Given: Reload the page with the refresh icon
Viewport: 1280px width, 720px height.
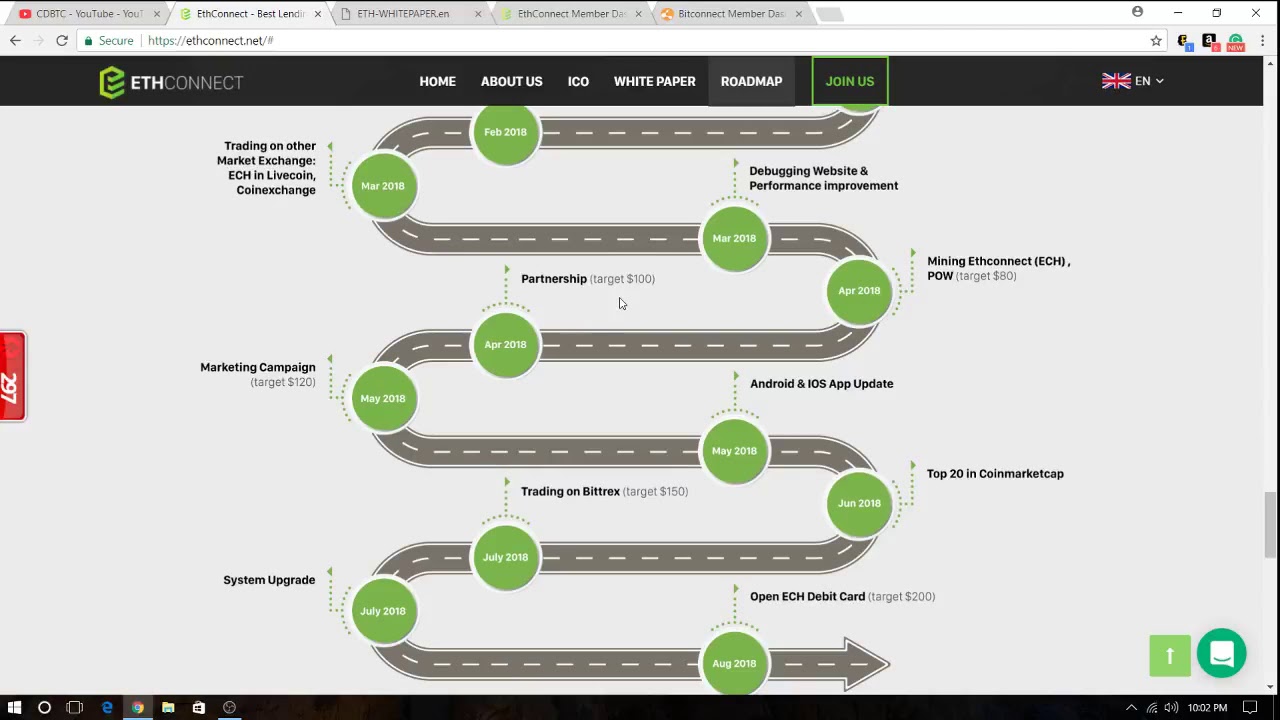Looking at the screenshot, I should pos(62,40).
